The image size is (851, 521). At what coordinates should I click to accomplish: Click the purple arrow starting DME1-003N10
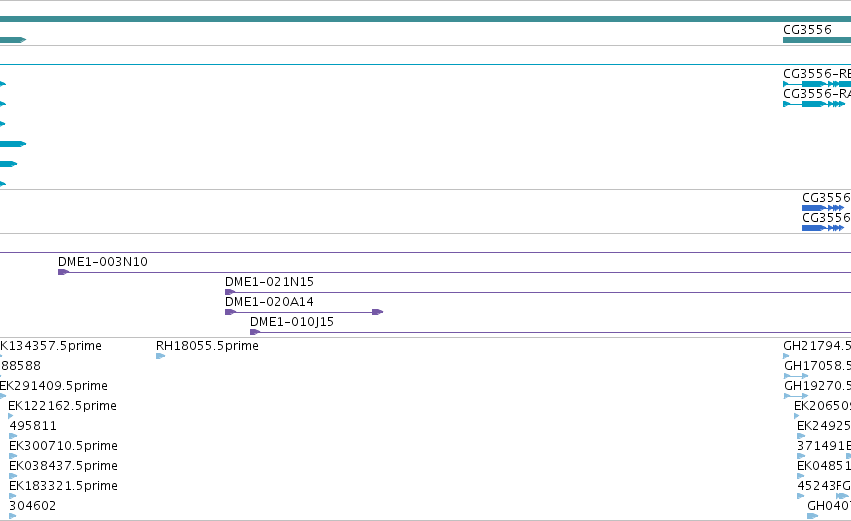coord(63,272)
